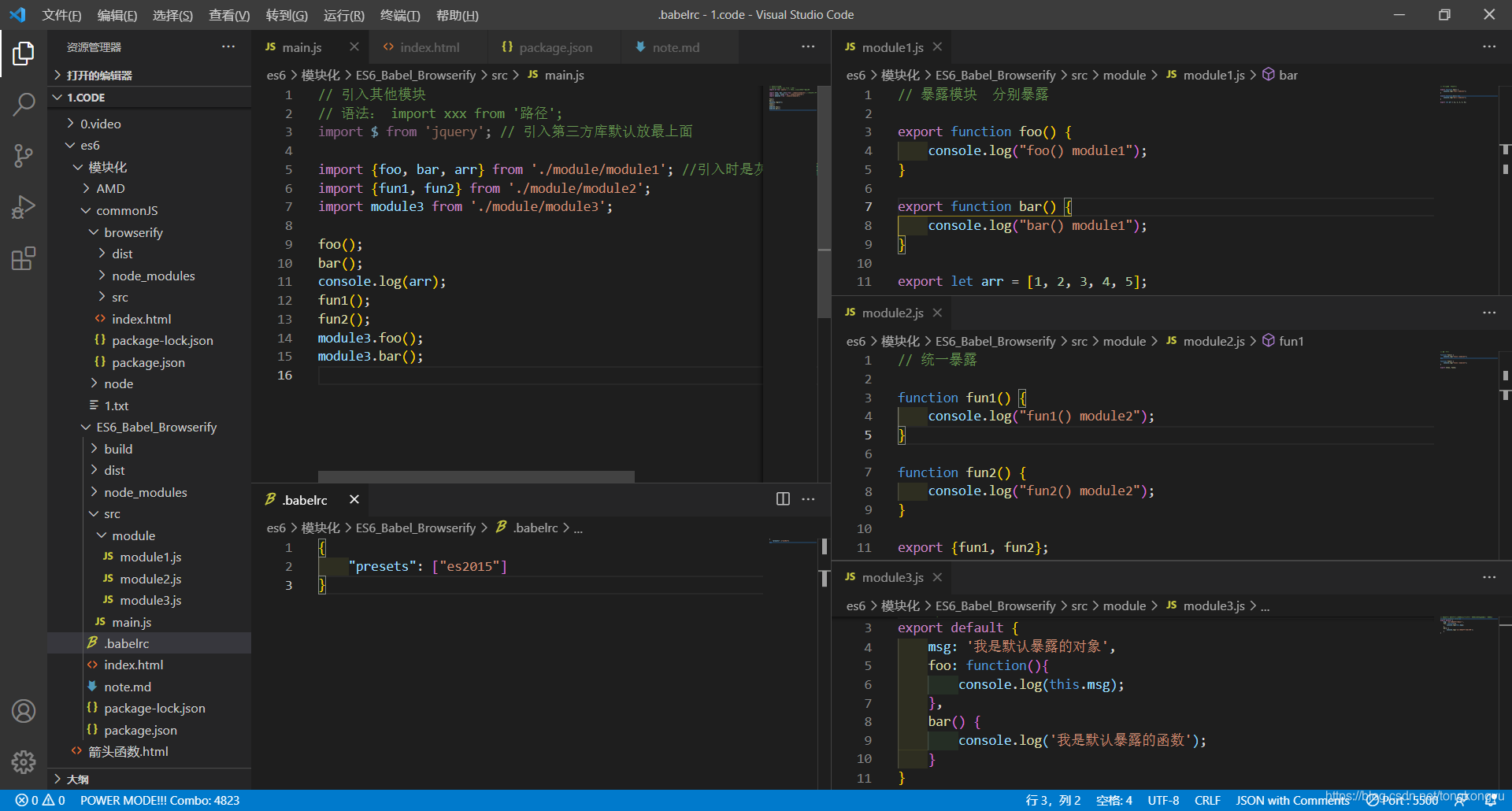Click 空格: 4 indentation setting
The width and height of the screenshot is (1512, 811).
tap(1114, 800)
